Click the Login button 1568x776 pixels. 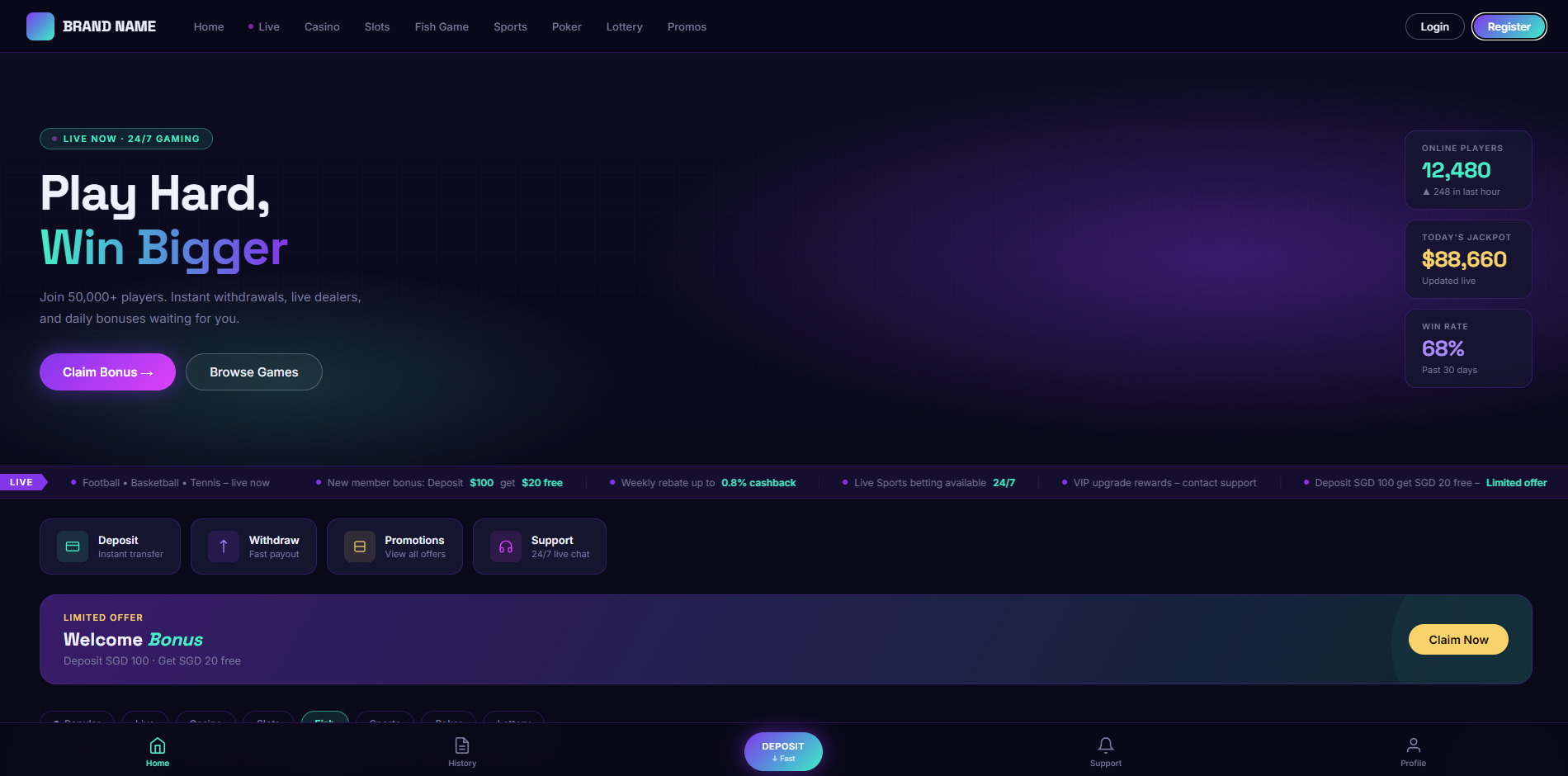pyautogui.click(x=1434, y=26)
